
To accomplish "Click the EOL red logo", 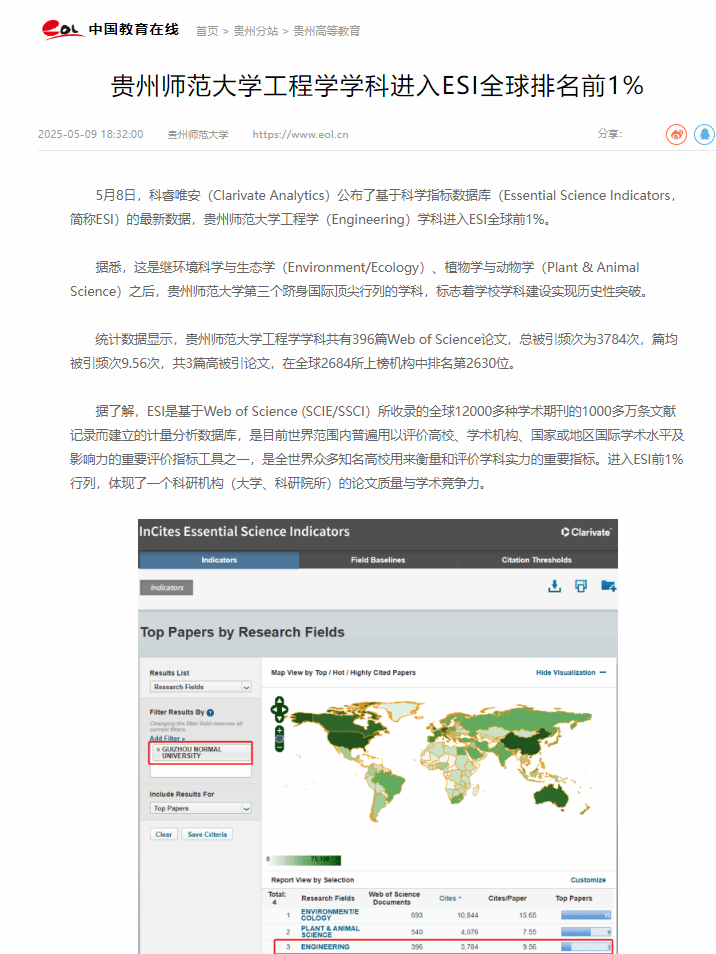I will tap(62, 29).
